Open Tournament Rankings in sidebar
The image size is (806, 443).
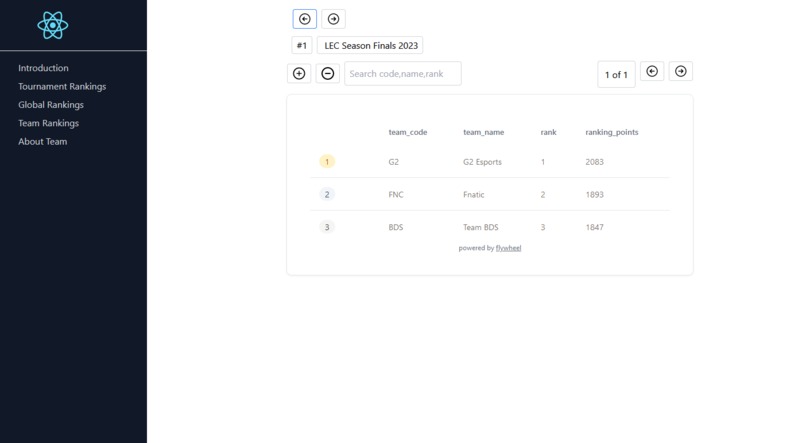click(x=62, y=86)
